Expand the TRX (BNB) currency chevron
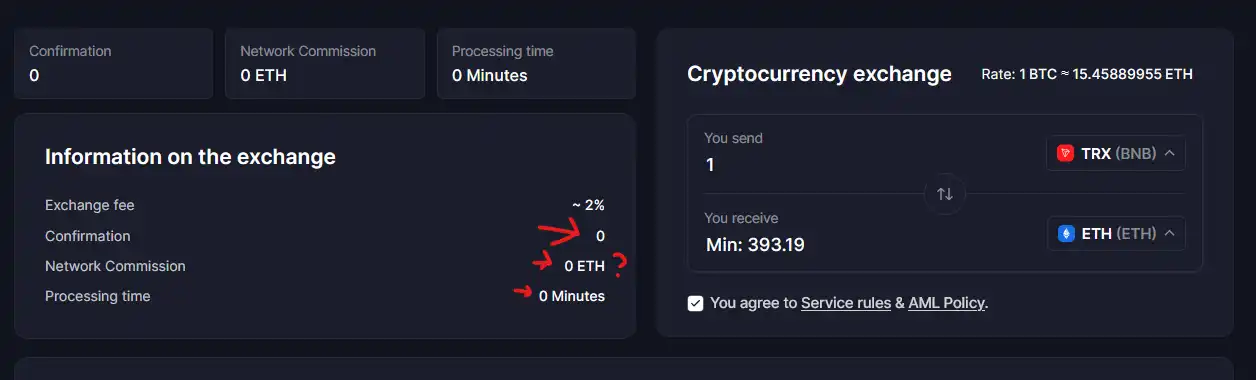The image size is (1256, 380). [x=1169, y=154]
